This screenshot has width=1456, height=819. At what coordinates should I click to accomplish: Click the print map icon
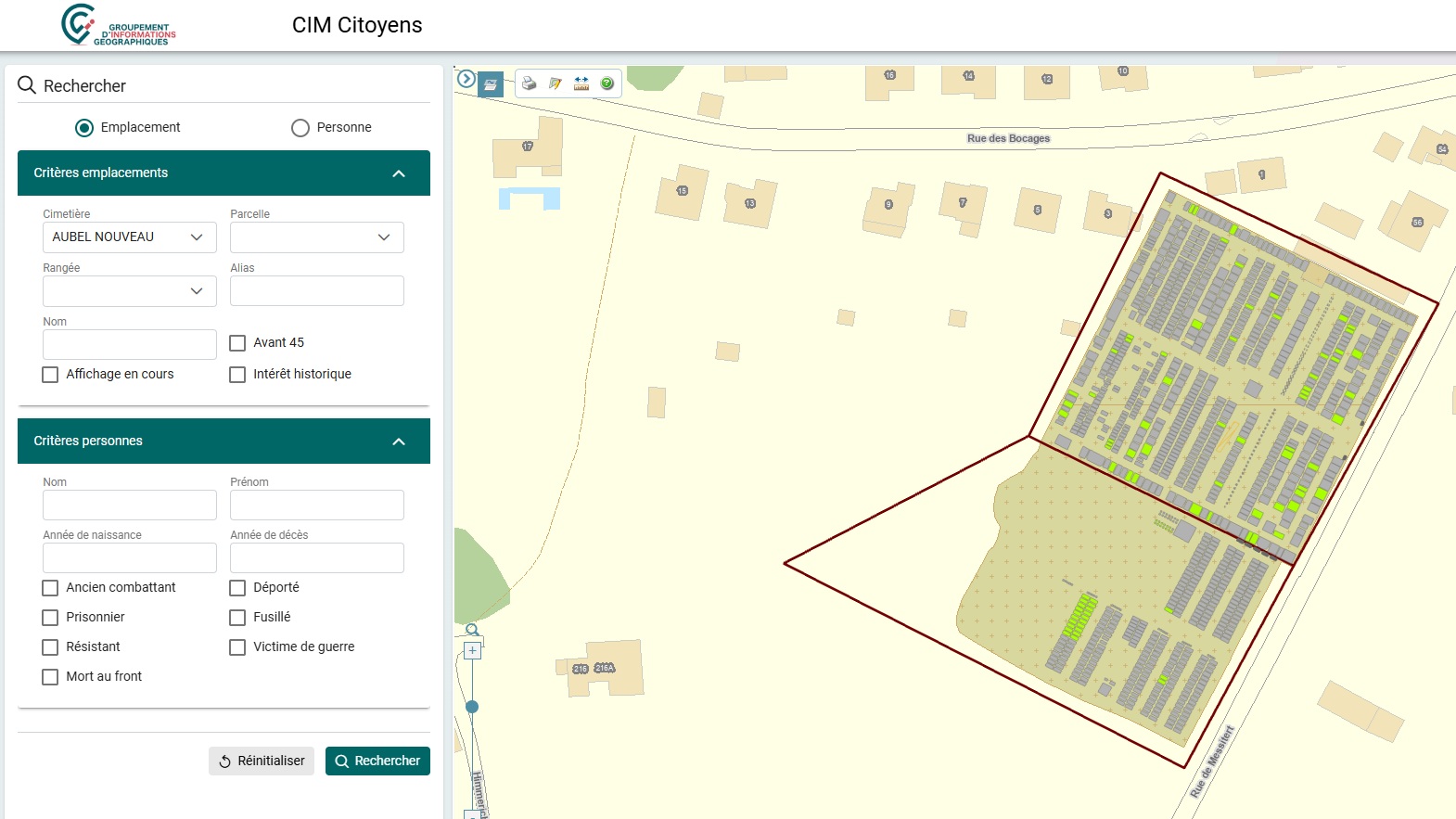coord(529,83)
